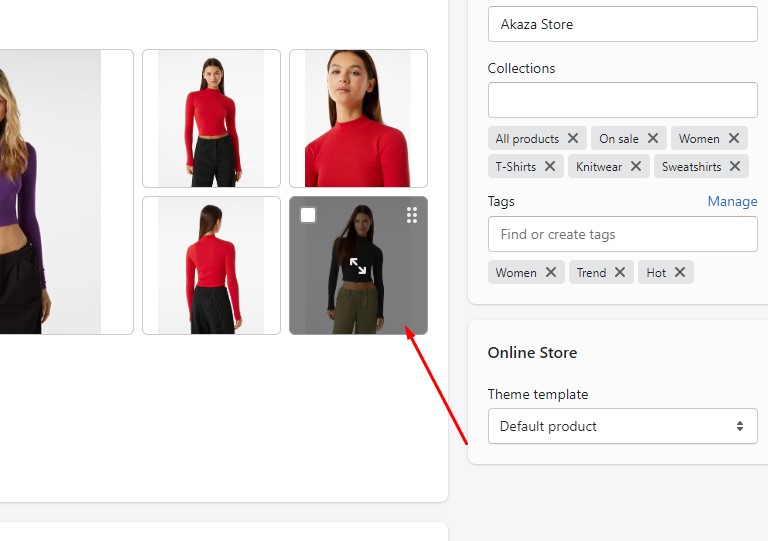The height and width of the screenshot is (541, 768).
Task: Select the red top close-up thumbnail
Action: pyautogui.click(x=358, y=118)
